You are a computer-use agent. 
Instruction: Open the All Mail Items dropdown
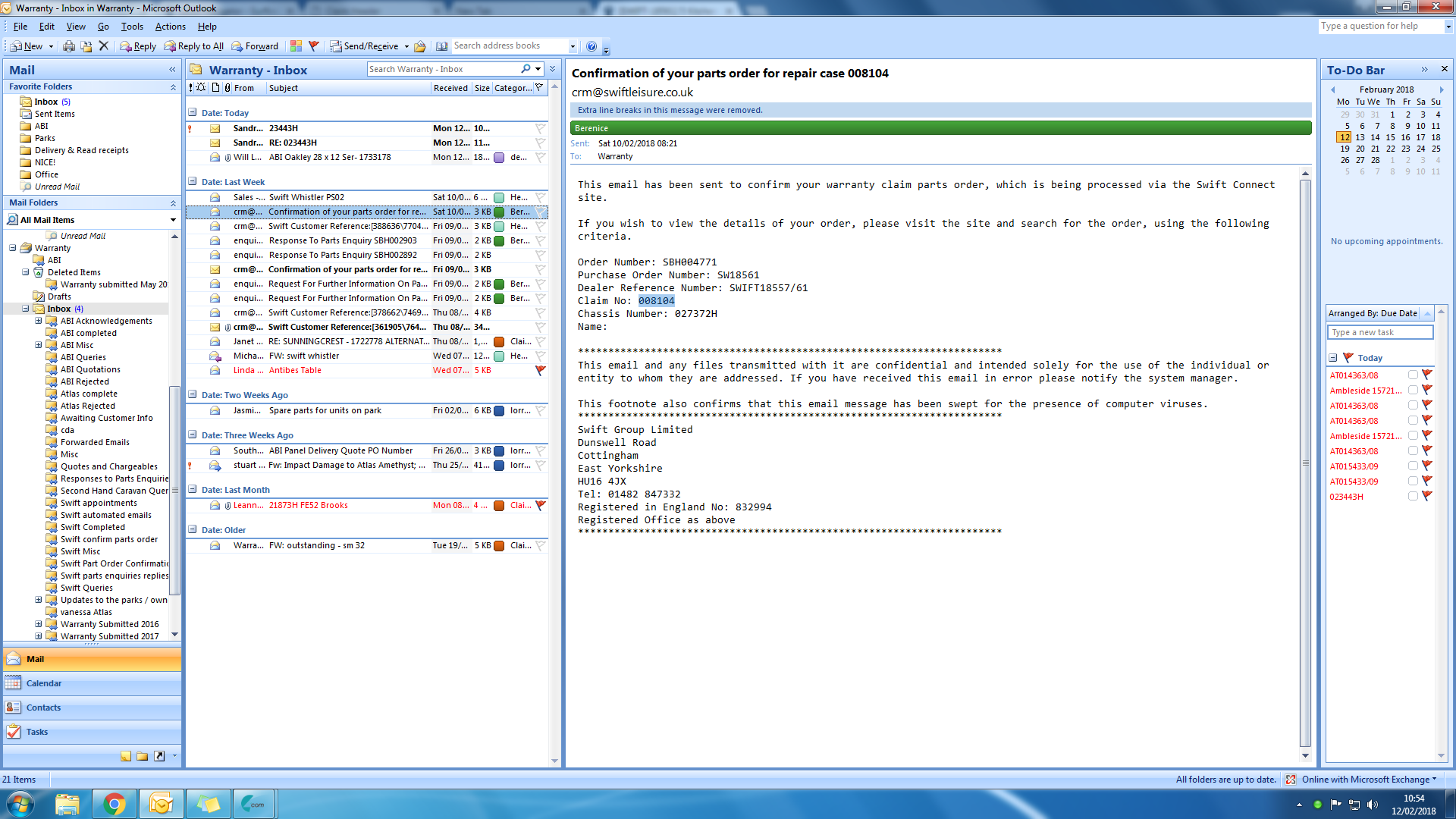pos(173,220)
